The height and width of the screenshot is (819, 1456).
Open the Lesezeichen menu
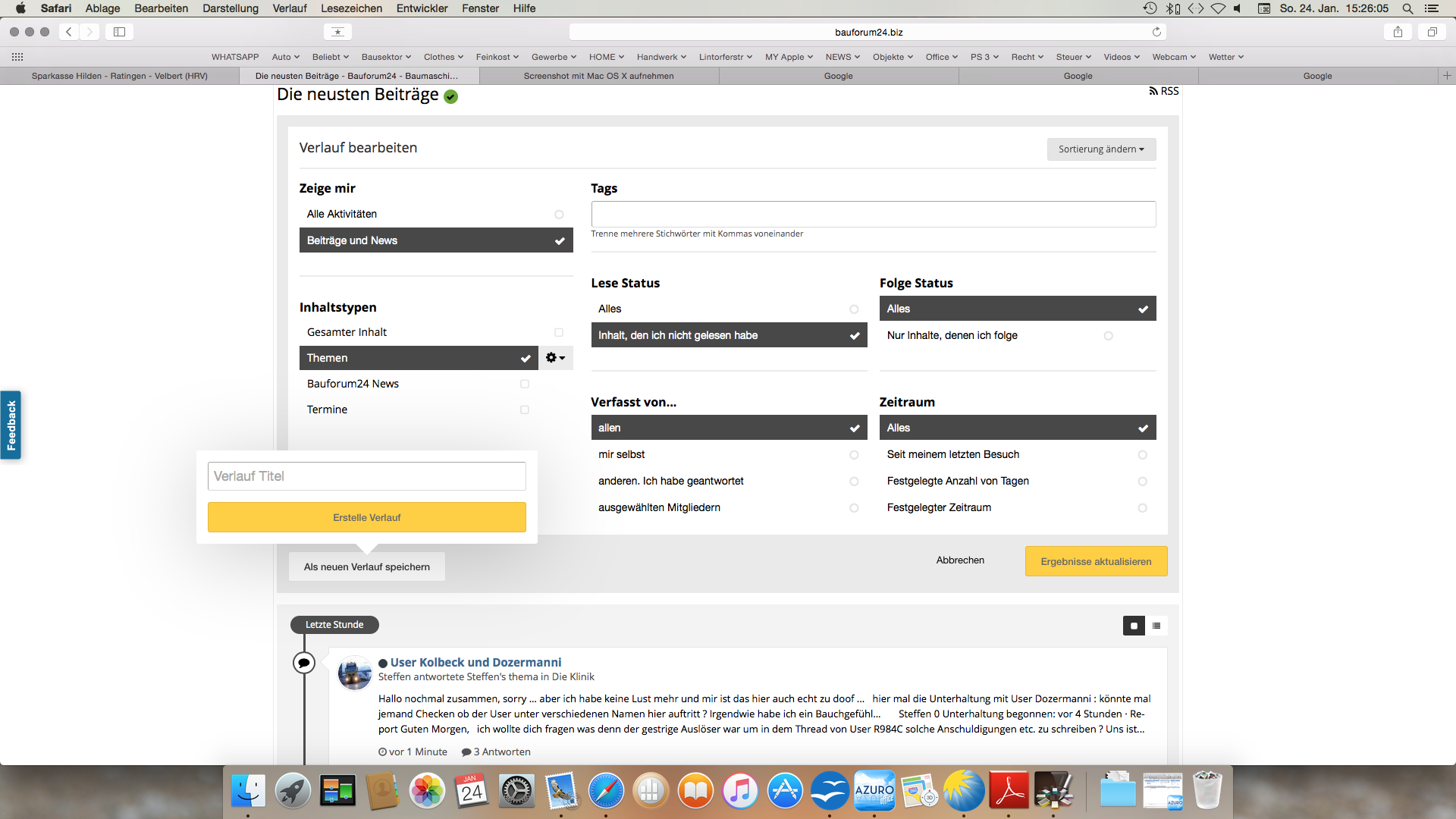tap(351, 8)
